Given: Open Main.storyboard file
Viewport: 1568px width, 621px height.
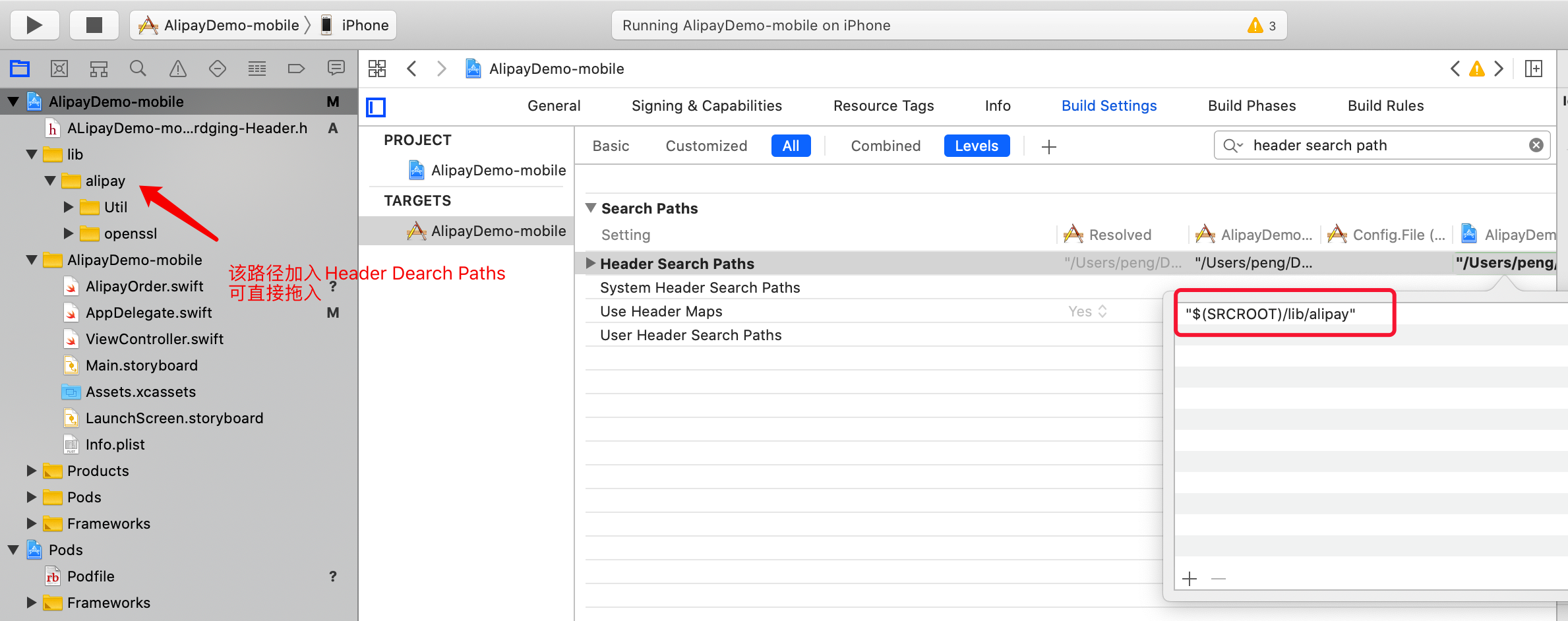Looking at the screenshot, I should (x=141, y=365).
